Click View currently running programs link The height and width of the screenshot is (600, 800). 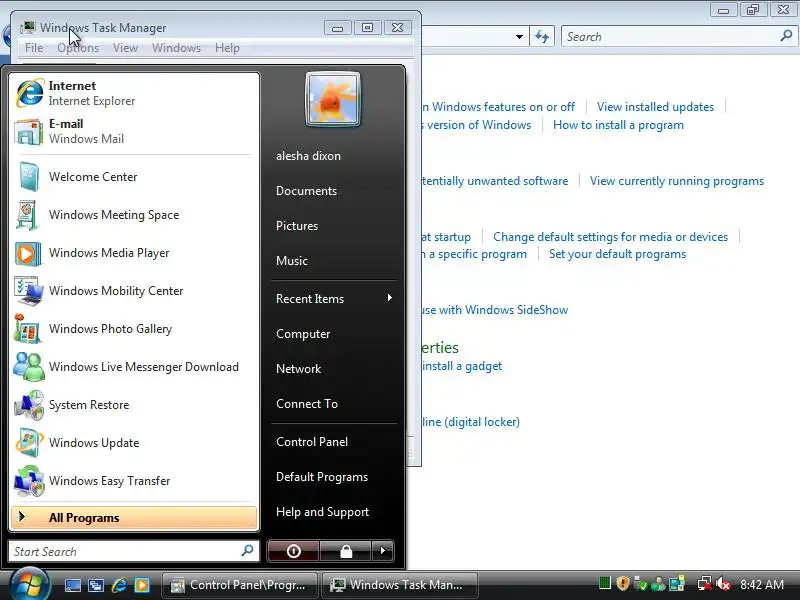pyautogui.click(x=677, y=181)
